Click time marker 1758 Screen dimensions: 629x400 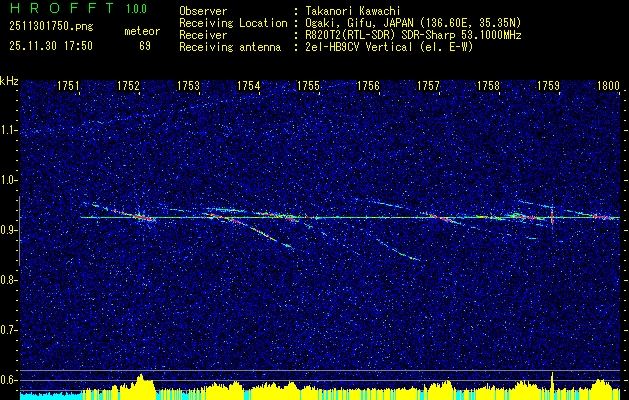tap(489, 86)
